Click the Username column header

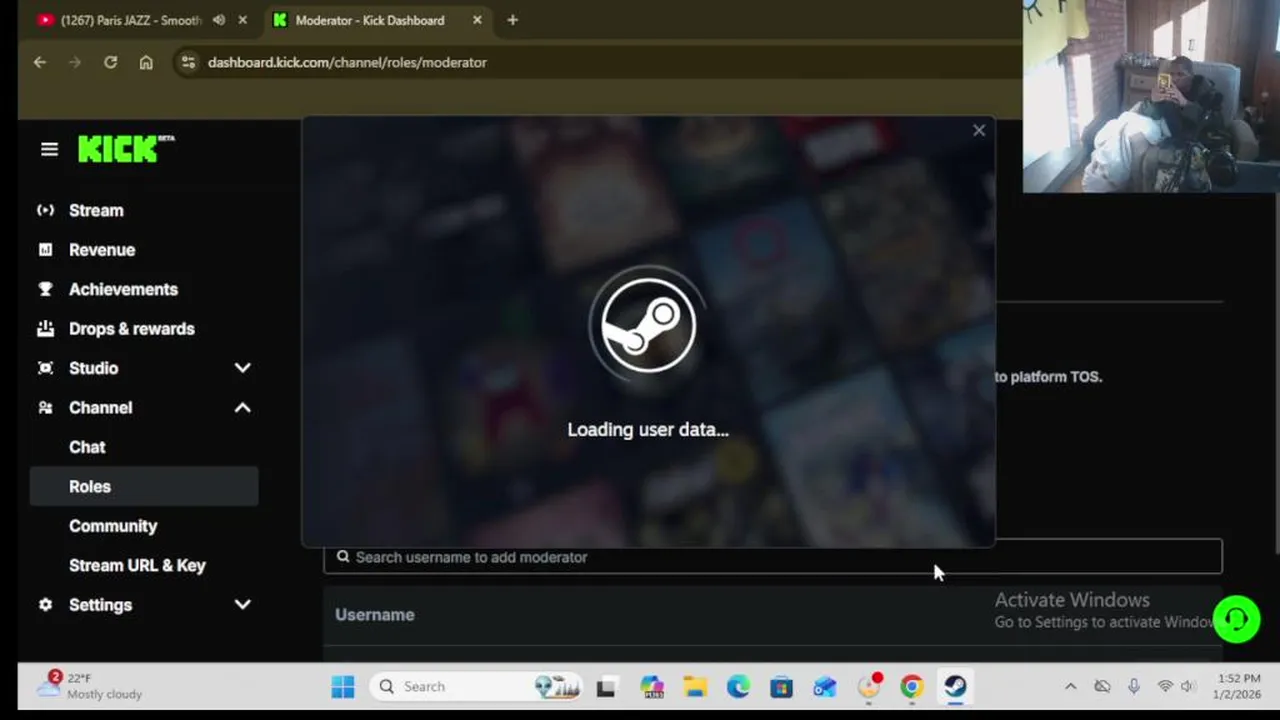click(374, 615)
